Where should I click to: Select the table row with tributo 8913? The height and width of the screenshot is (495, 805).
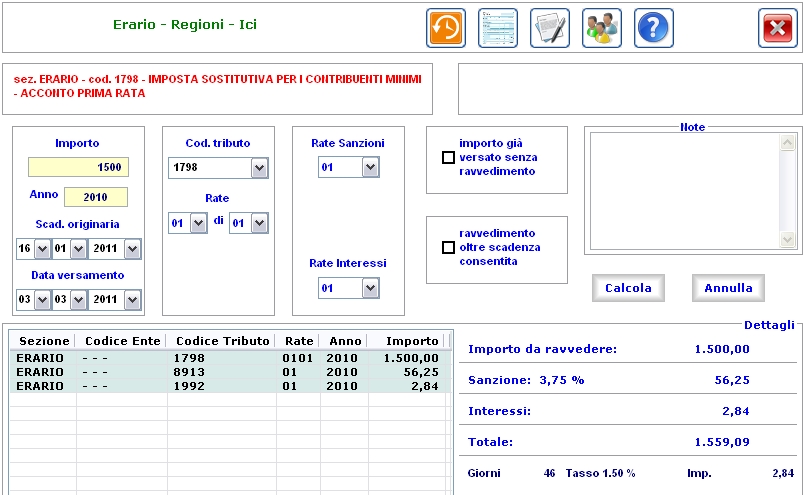pos(230,372)
